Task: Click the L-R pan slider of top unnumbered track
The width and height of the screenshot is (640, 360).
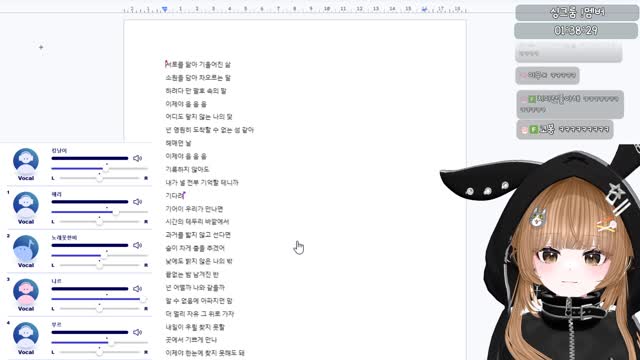Action: [x=99, y=178]
